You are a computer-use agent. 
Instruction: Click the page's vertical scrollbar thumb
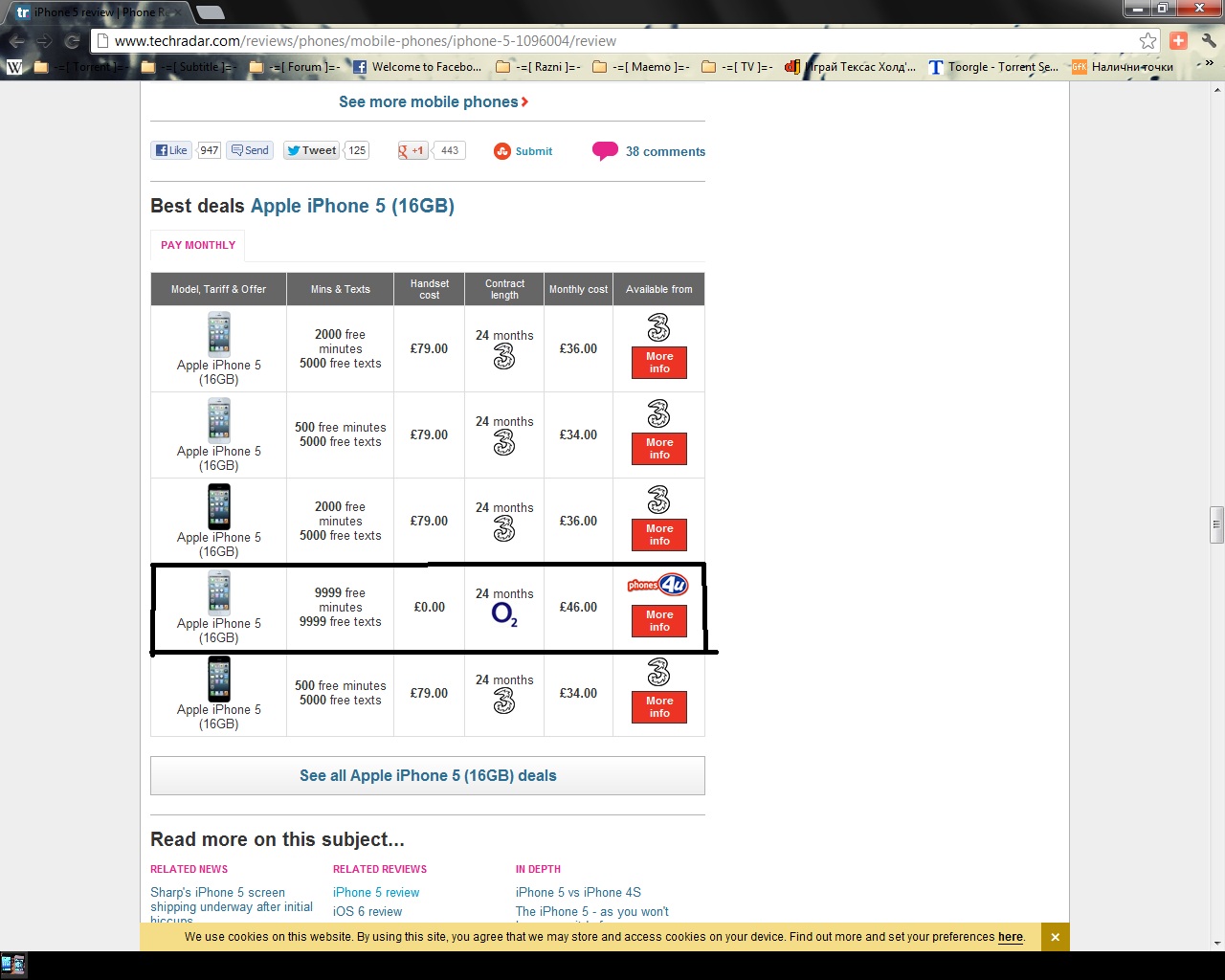[x=1217, y=523]
